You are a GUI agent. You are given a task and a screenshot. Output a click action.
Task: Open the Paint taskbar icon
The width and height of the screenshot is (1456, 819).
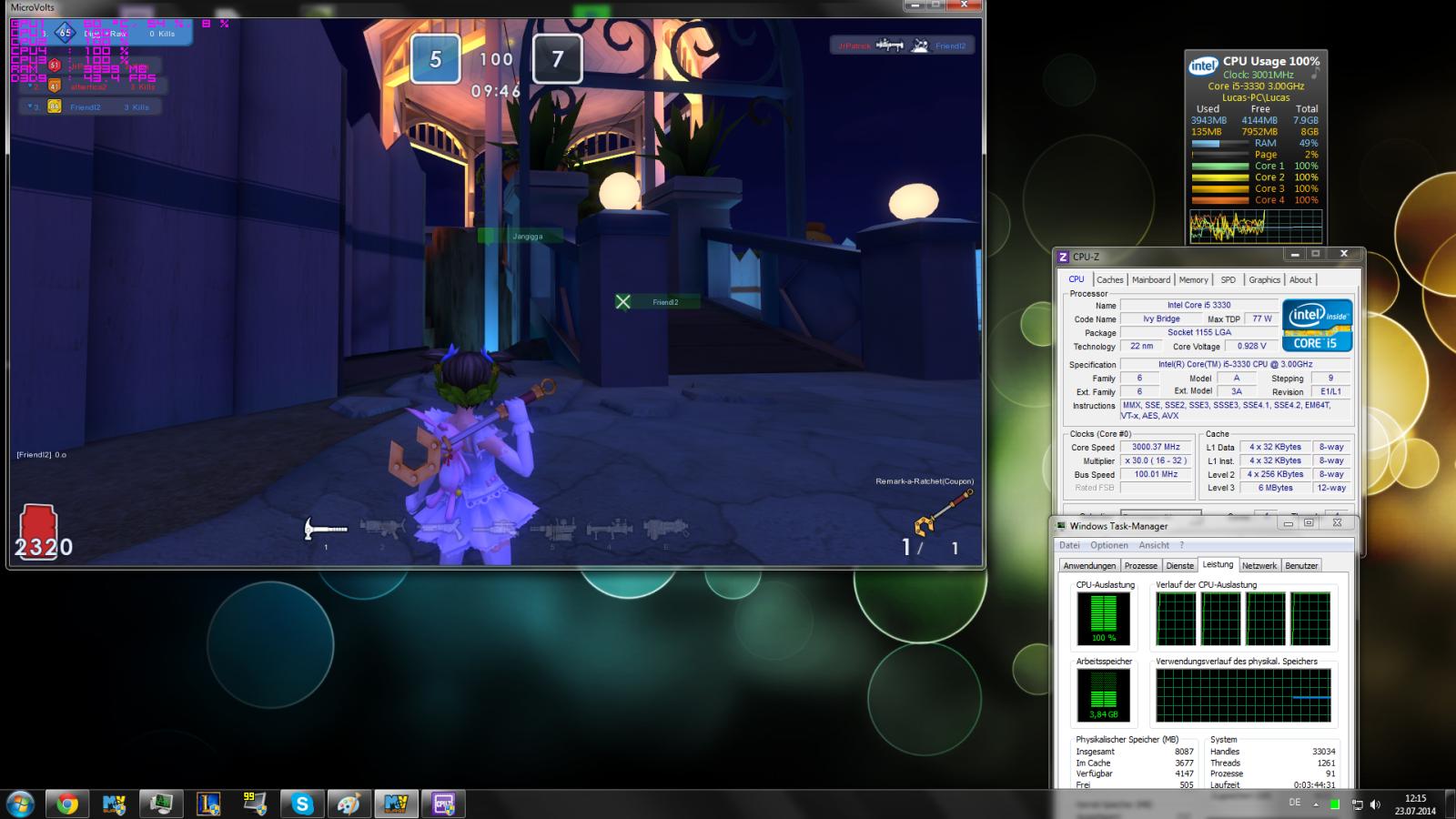[349, 804]
